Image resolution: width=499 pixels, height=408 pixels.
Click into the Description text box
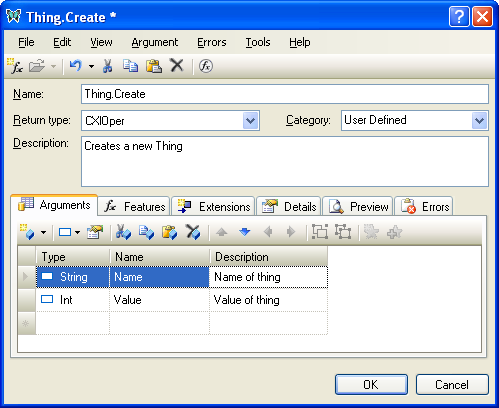(x=285, y=161)
